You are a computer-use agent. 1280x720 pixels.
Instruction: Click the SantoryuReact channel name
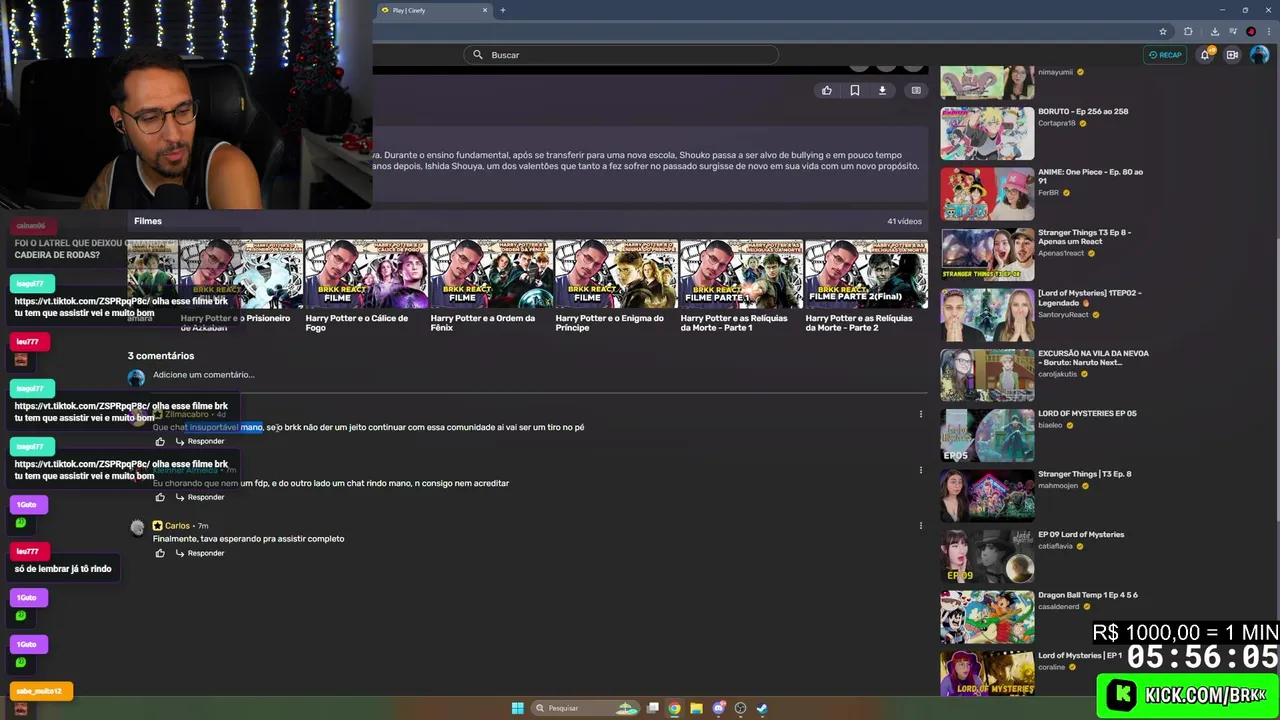[1064, 315]
